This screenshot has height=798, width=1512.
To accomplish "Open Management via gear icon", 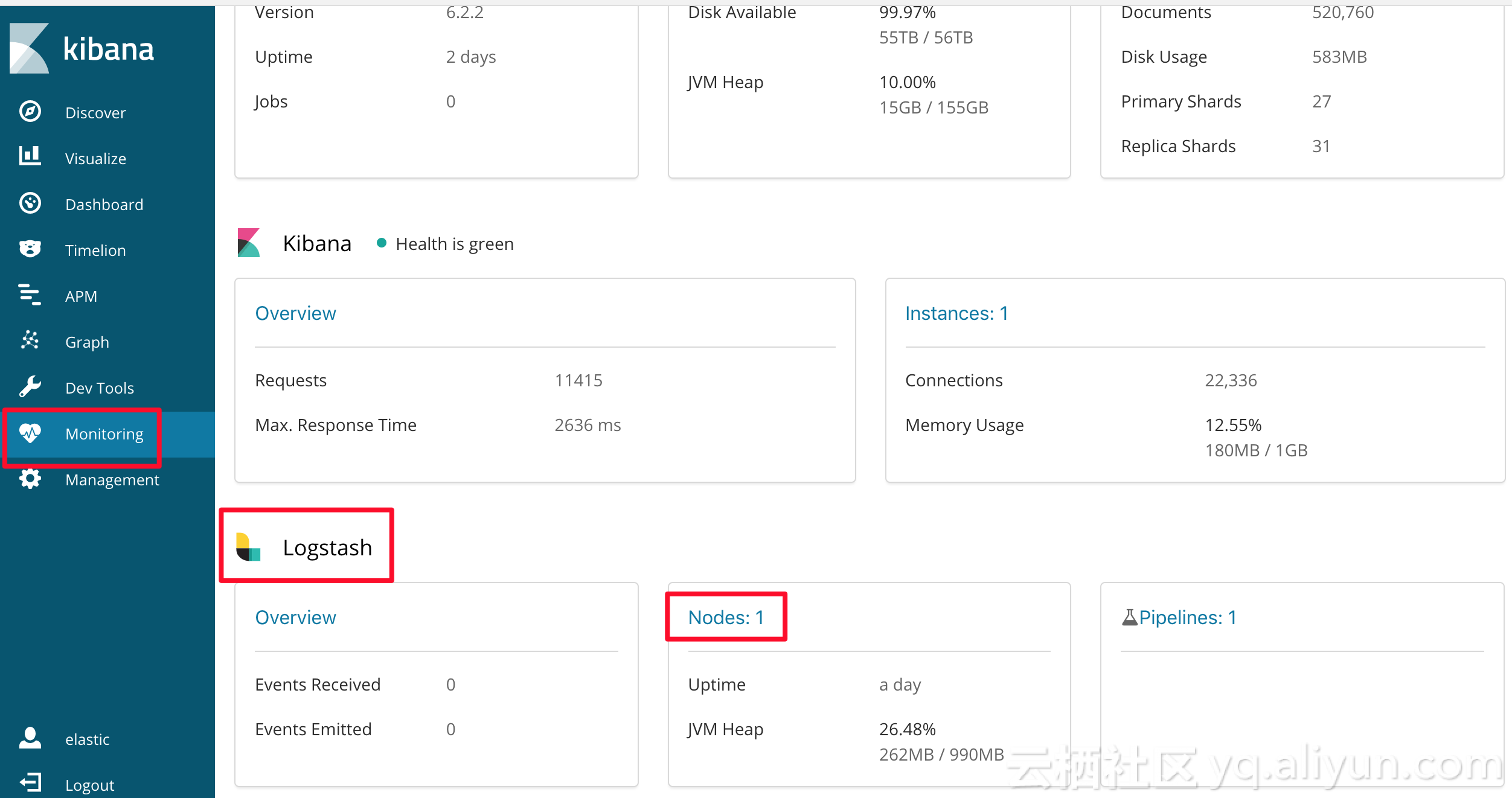I will point(30,479).
